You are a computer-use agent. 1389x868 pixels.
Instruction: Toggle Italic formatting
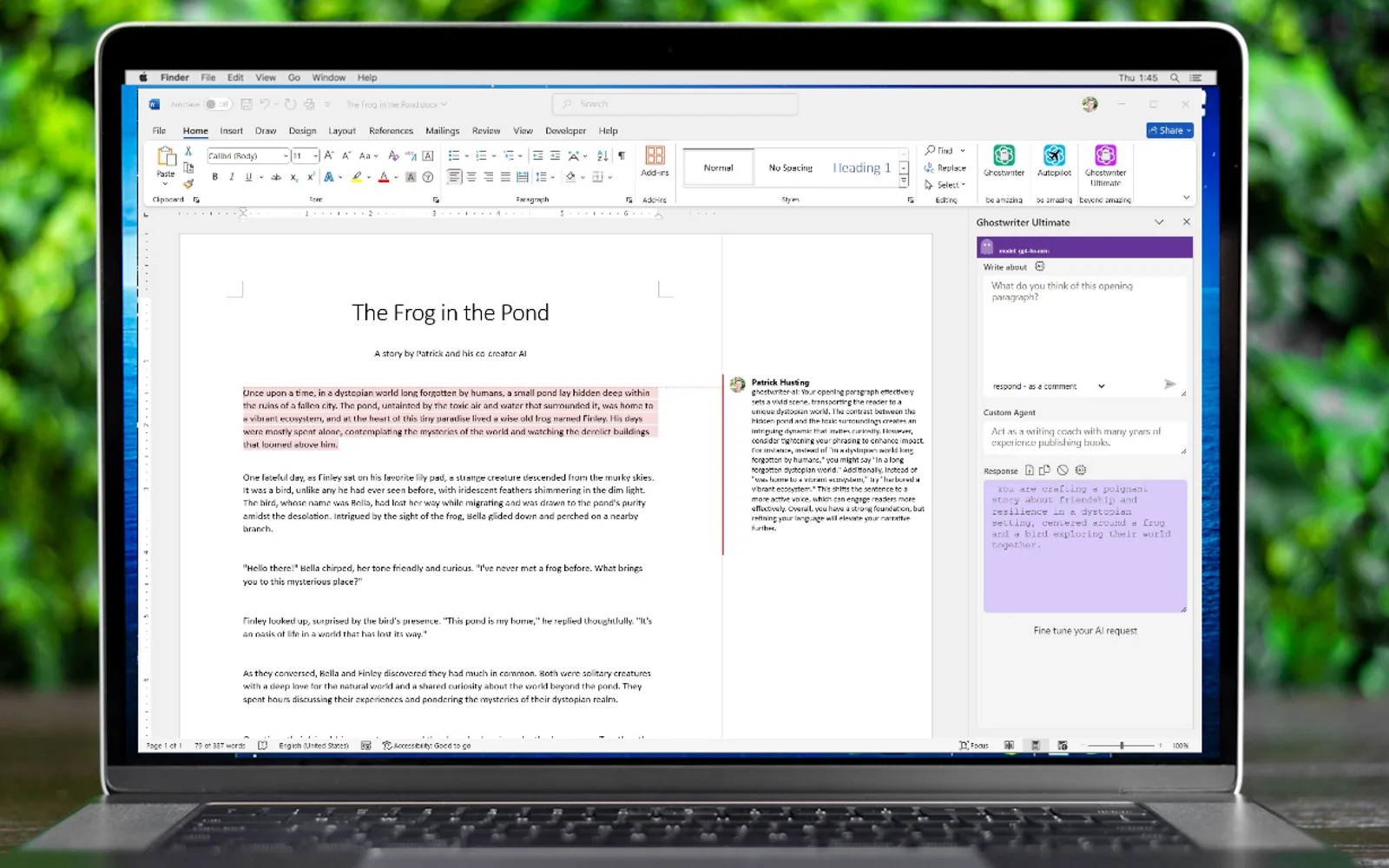232,177
